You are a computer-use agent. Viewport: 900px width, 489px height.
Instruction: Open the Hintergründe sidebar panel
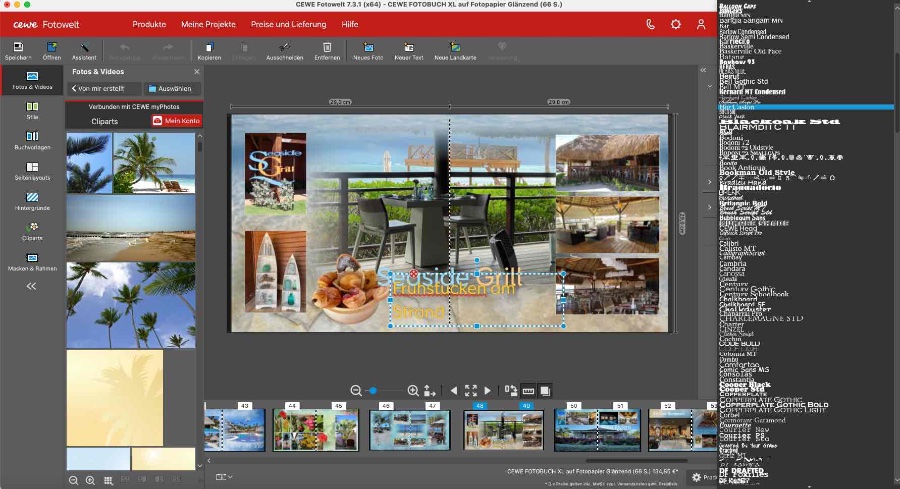(x=32, y=200)
